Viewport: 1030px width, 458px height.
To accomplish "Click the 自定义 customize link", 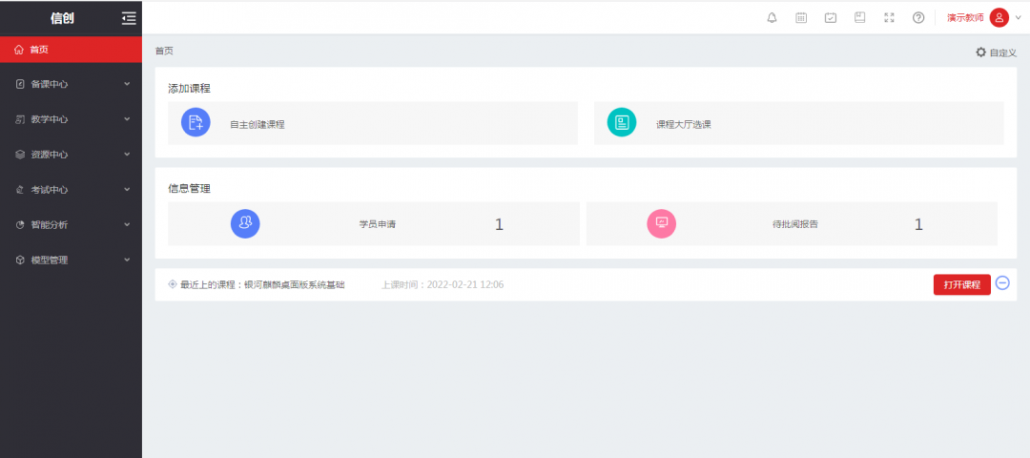I will [996, 52].
